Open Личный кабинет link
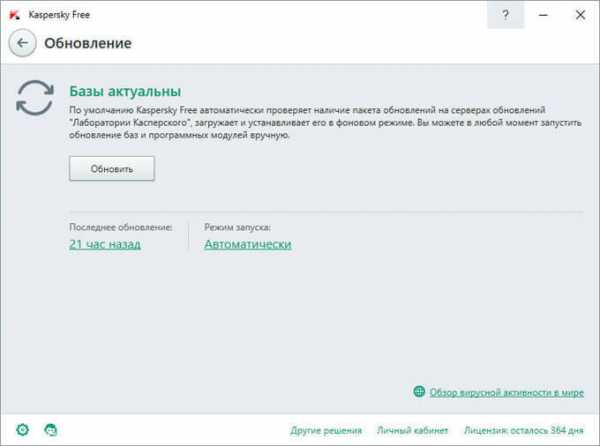Image resolution: width=600 pixels, height=446 pixels. (412, 430)
